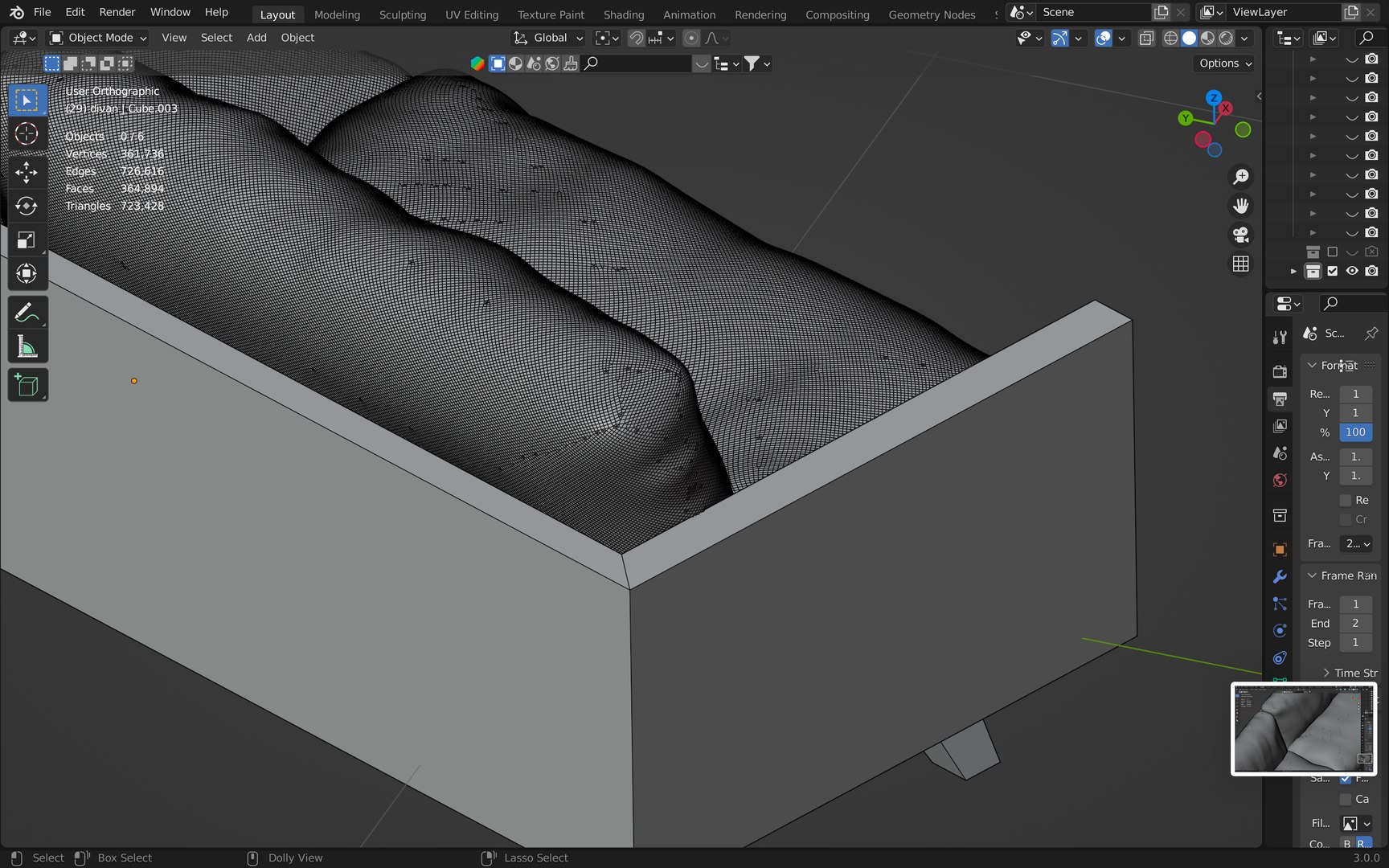
Task: Select the Annotate tool
Action: click(x=27, y=313)
